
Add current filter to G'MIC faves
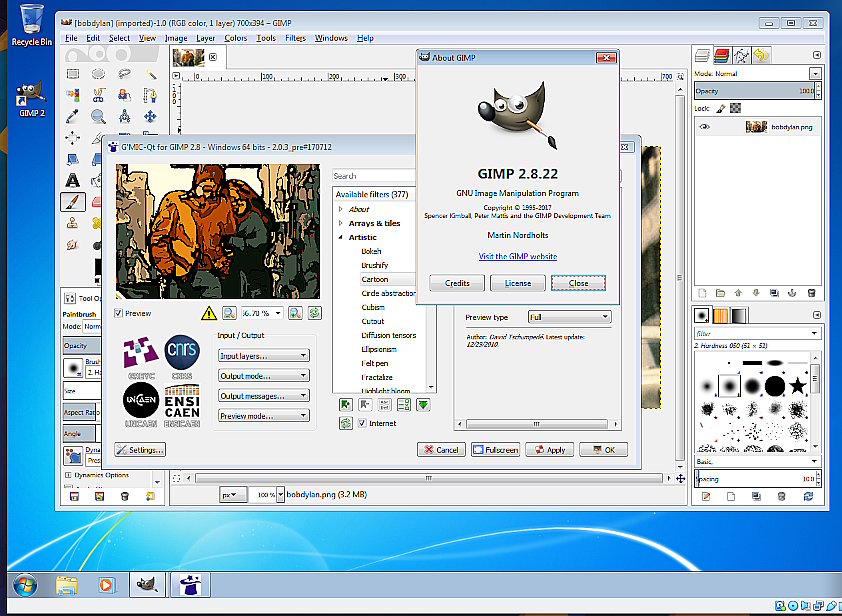(x=345, y=404)
